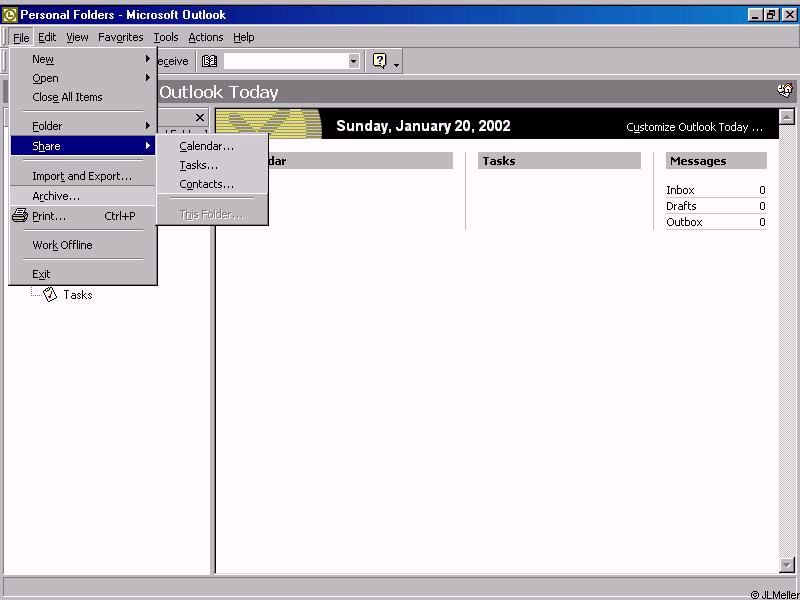Choose Print... from the File menu
This screenshot has height=600, width=800.
pyautogui.click(x=83, y=216)
